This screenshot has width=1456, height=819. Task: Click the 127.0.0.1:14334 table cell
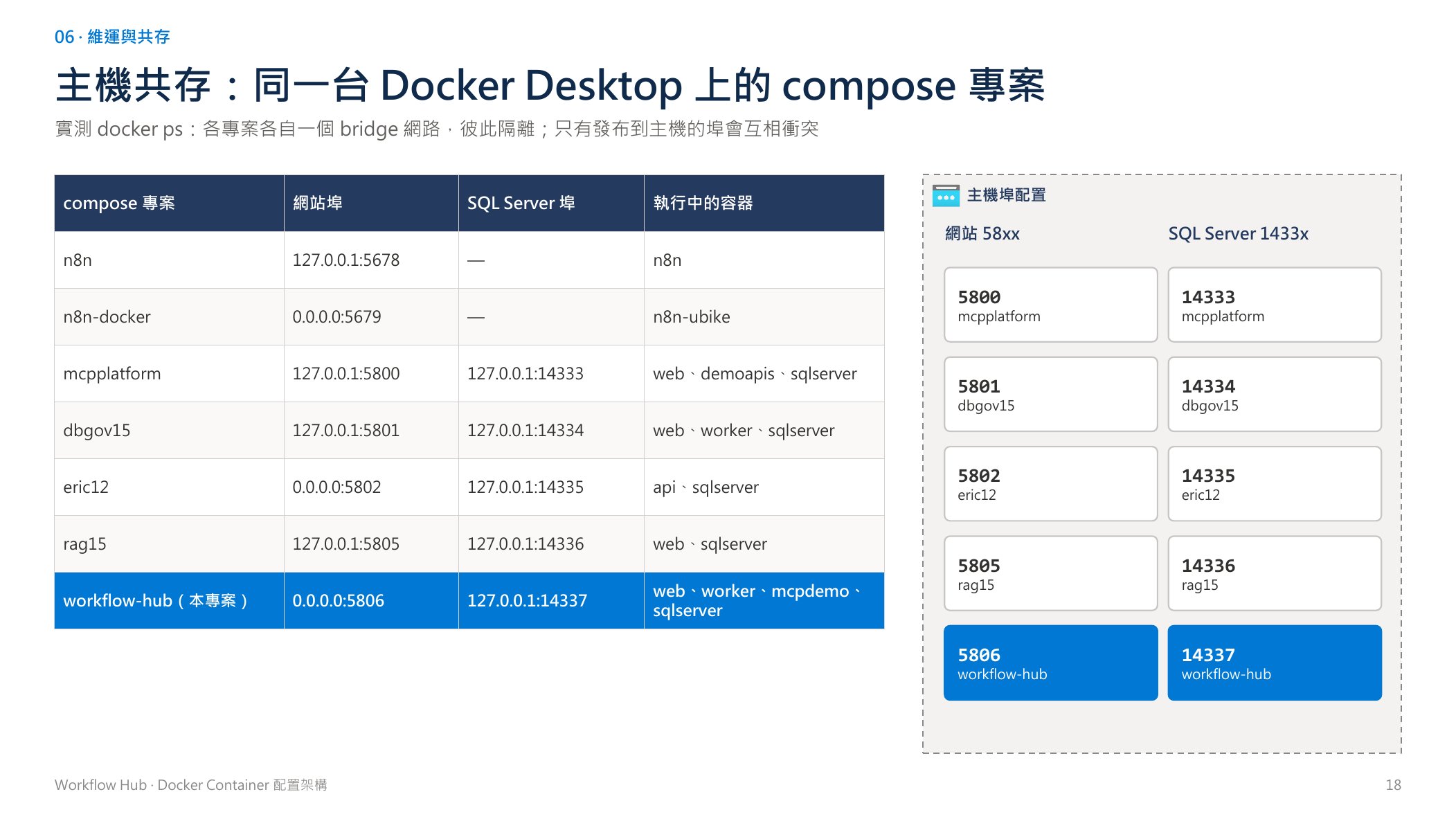(x=551, y=431)
